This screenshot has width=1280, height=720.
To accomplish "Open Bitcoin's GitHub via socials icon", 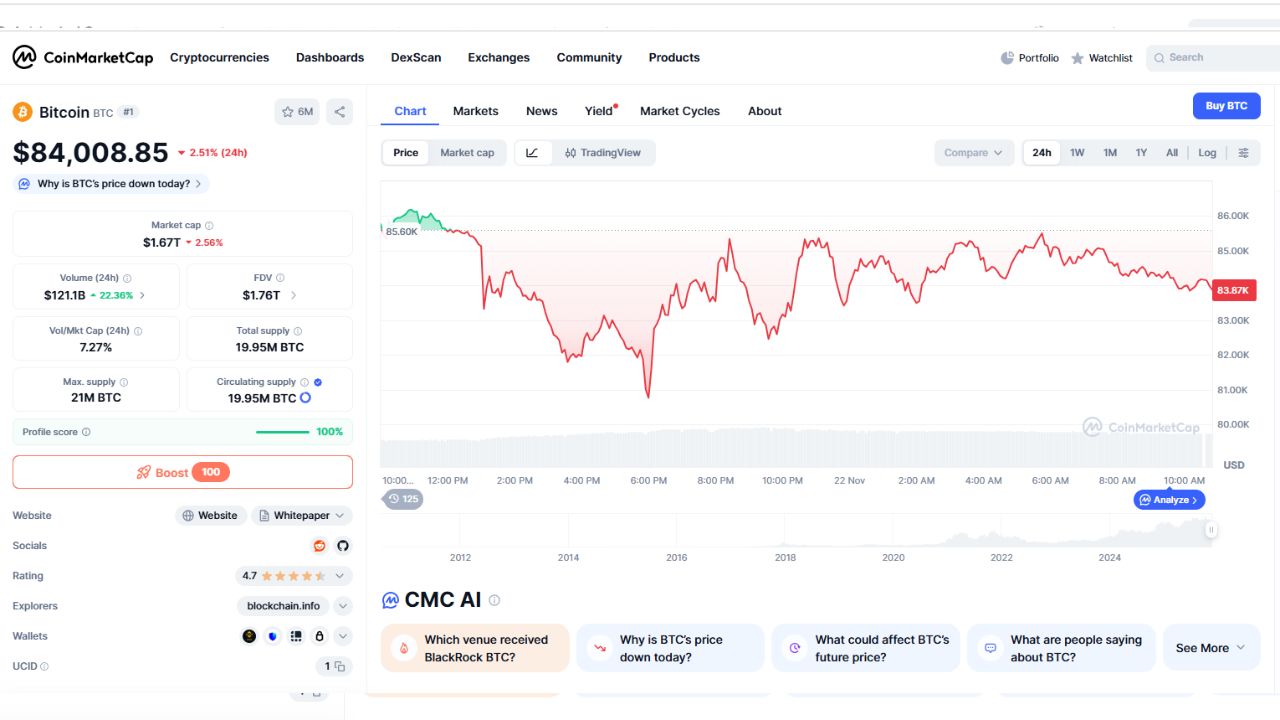I will pos(343,546).
